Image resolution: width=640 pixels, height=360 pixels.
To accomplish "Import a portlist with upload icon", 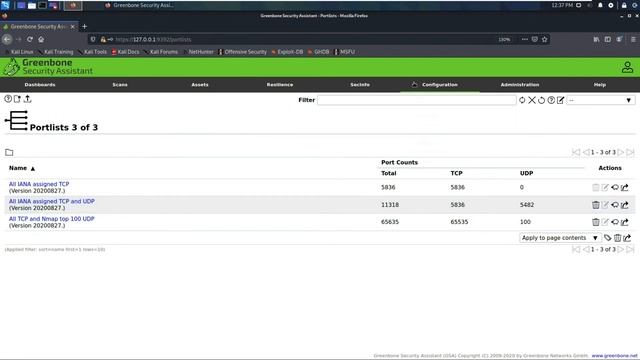I will pyautogui.click(x=27, y=99).
